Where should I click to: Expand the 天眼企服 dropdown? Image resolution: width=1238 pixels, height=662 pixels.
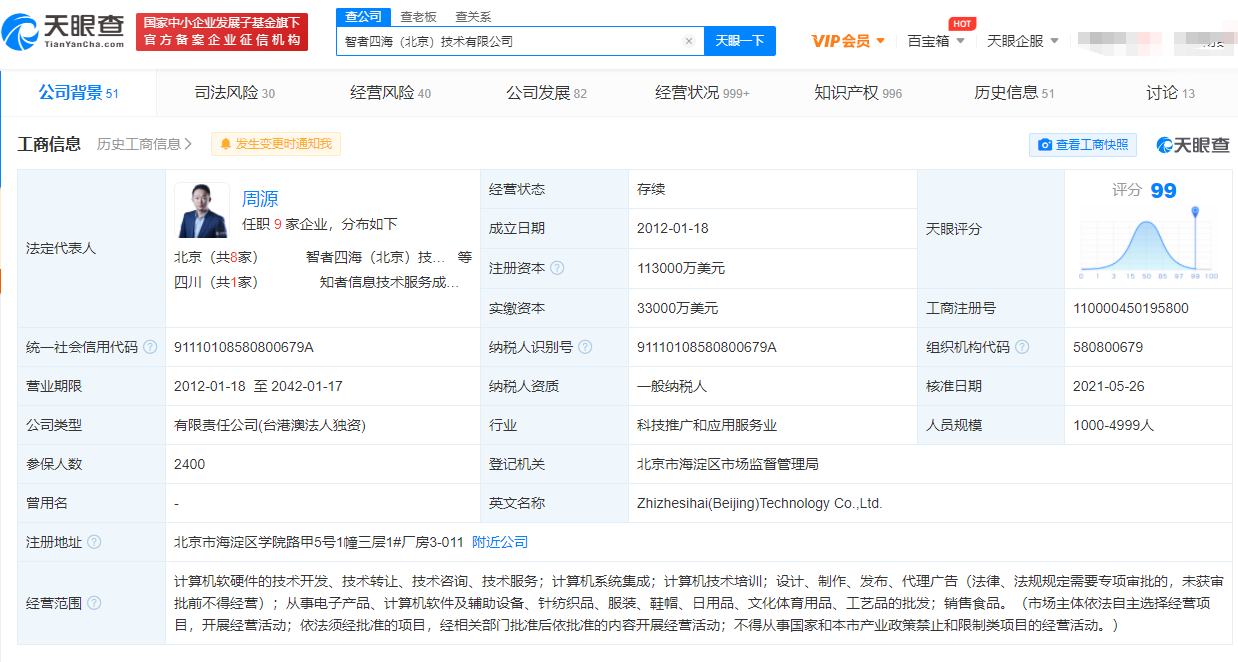pyautogui.click(x=1022, y=41)
